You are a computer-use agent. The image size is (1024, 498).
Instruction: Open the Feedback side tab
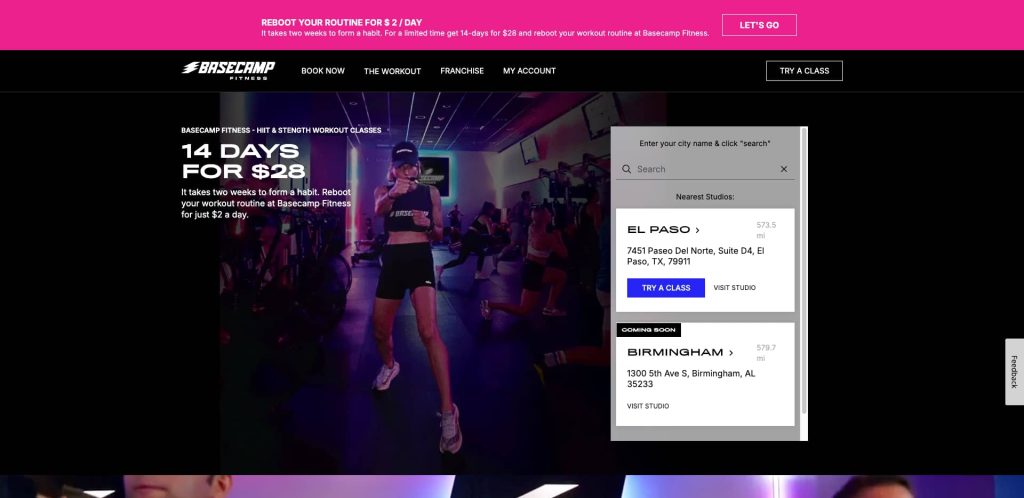1014,371
